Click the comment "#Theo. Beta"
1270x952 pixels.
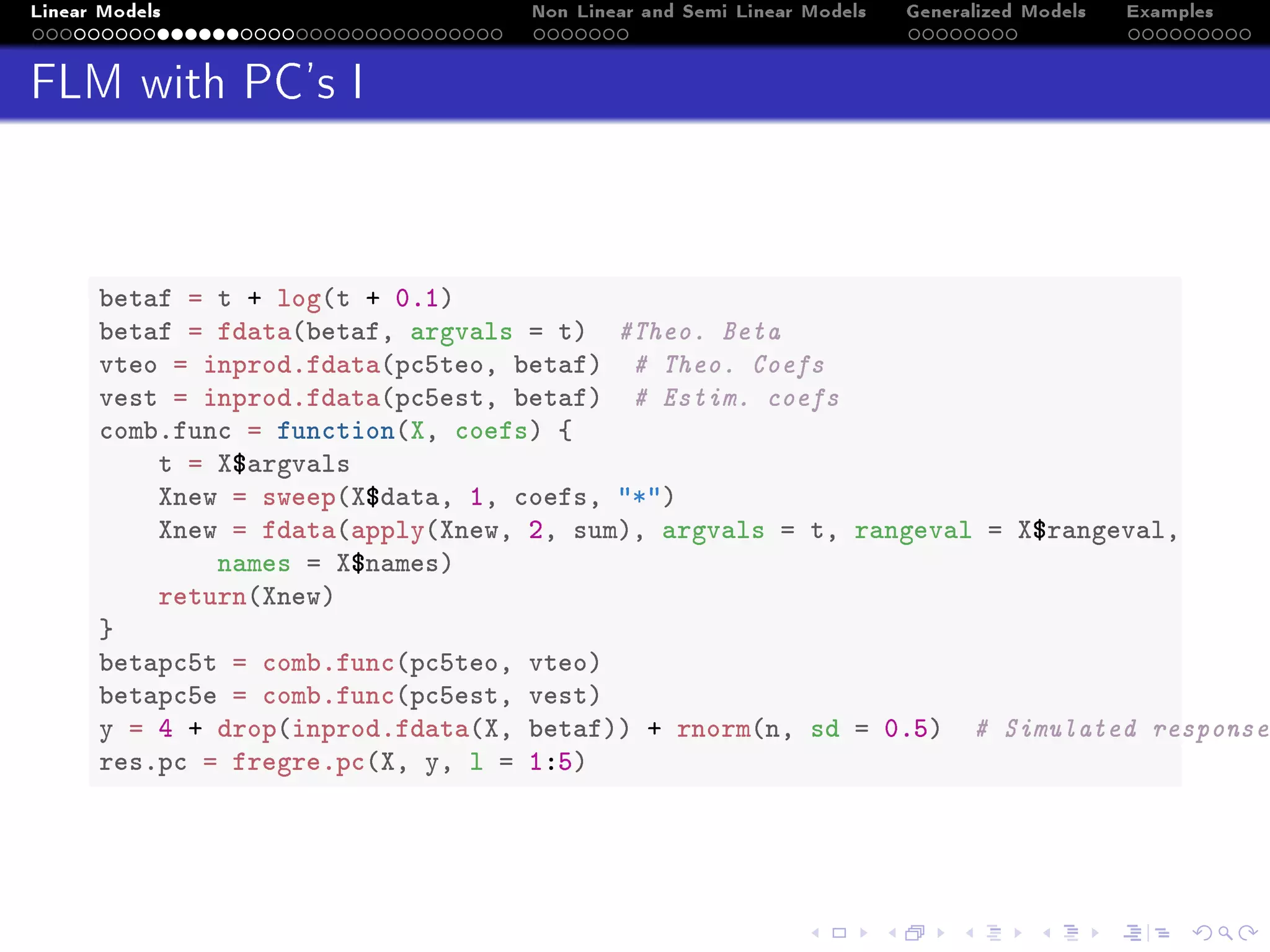(700, 332)
